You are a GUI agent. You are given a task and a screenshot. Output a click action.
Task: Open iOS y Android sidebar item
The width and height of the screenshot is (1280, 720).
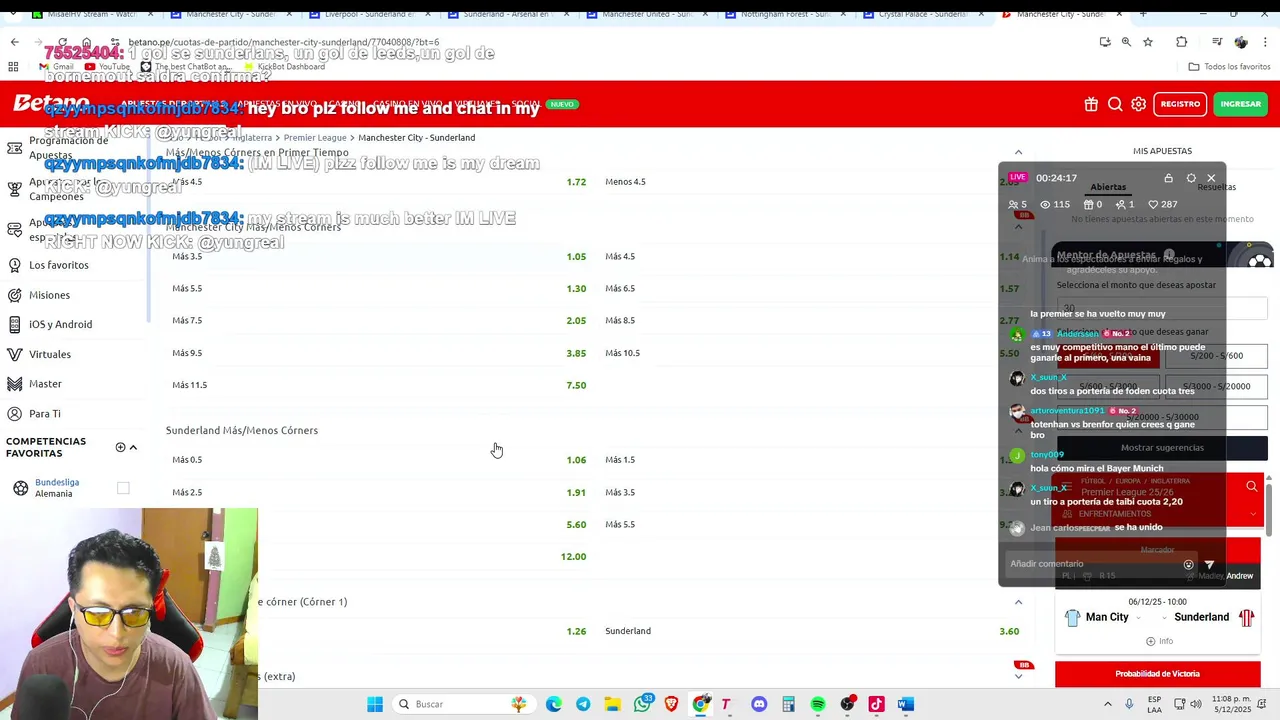tap(60, 324)
